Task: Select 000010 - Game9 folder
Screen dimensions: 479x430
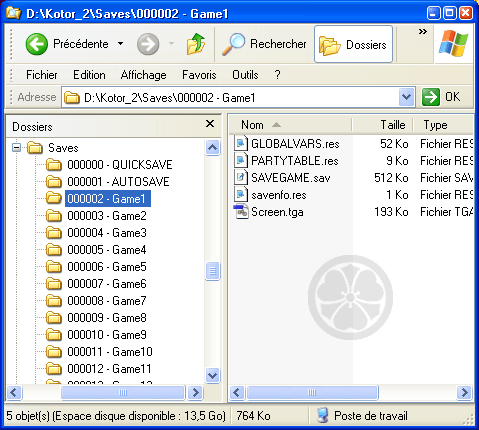Action: 107,335
